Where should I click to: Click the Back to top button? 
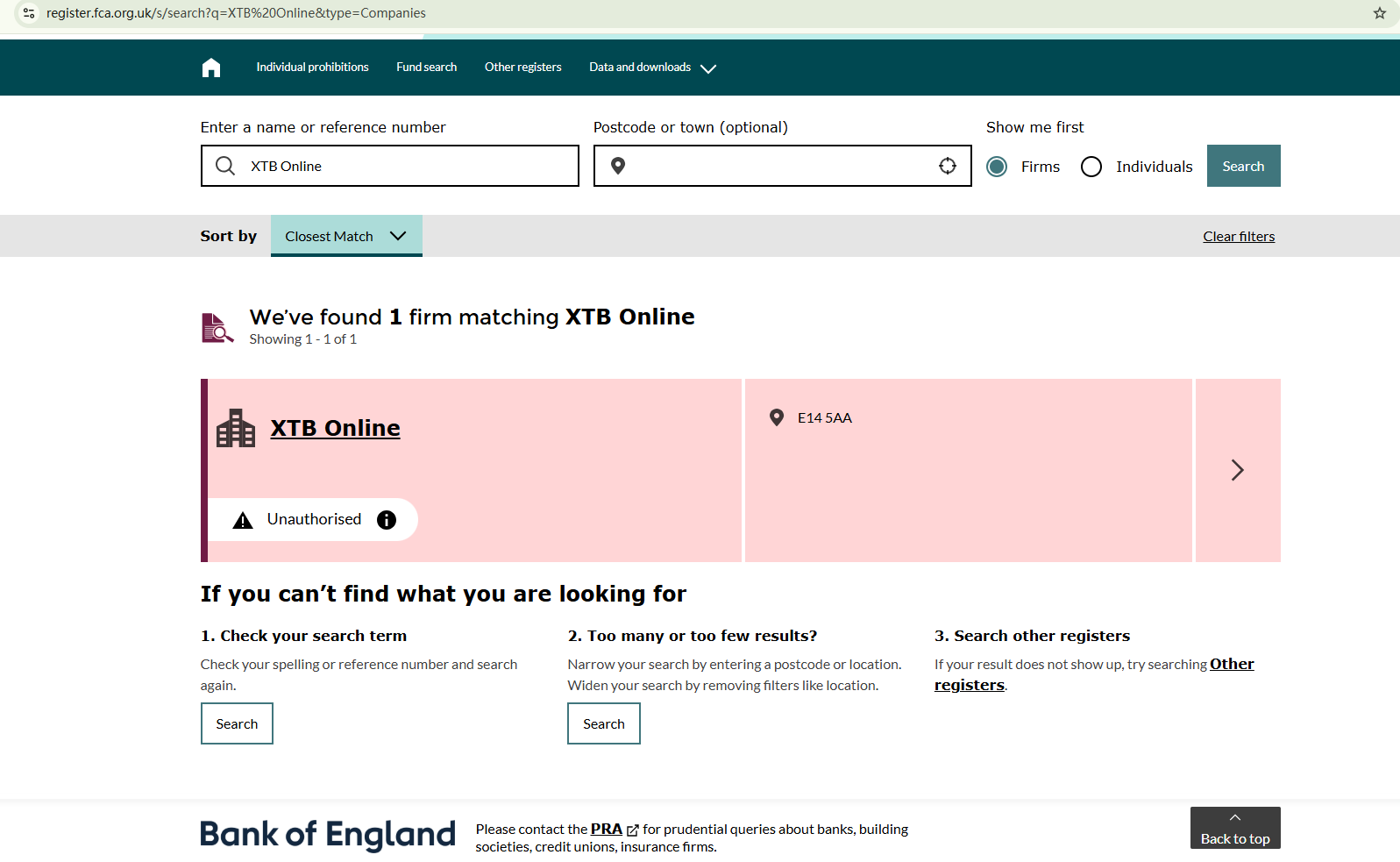click(1235, 828)
